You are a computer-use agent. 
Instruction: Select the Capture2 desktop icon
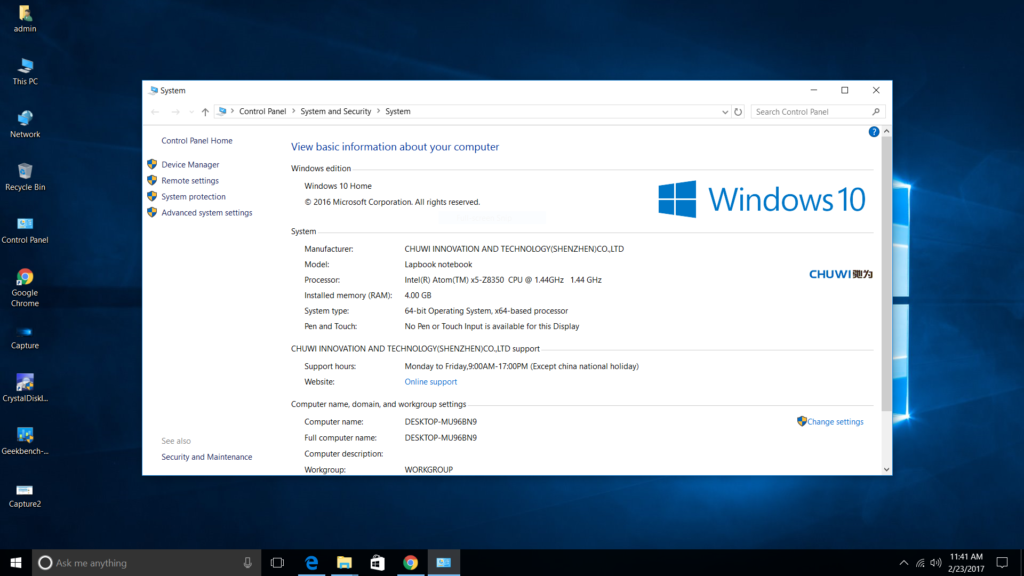25,496
